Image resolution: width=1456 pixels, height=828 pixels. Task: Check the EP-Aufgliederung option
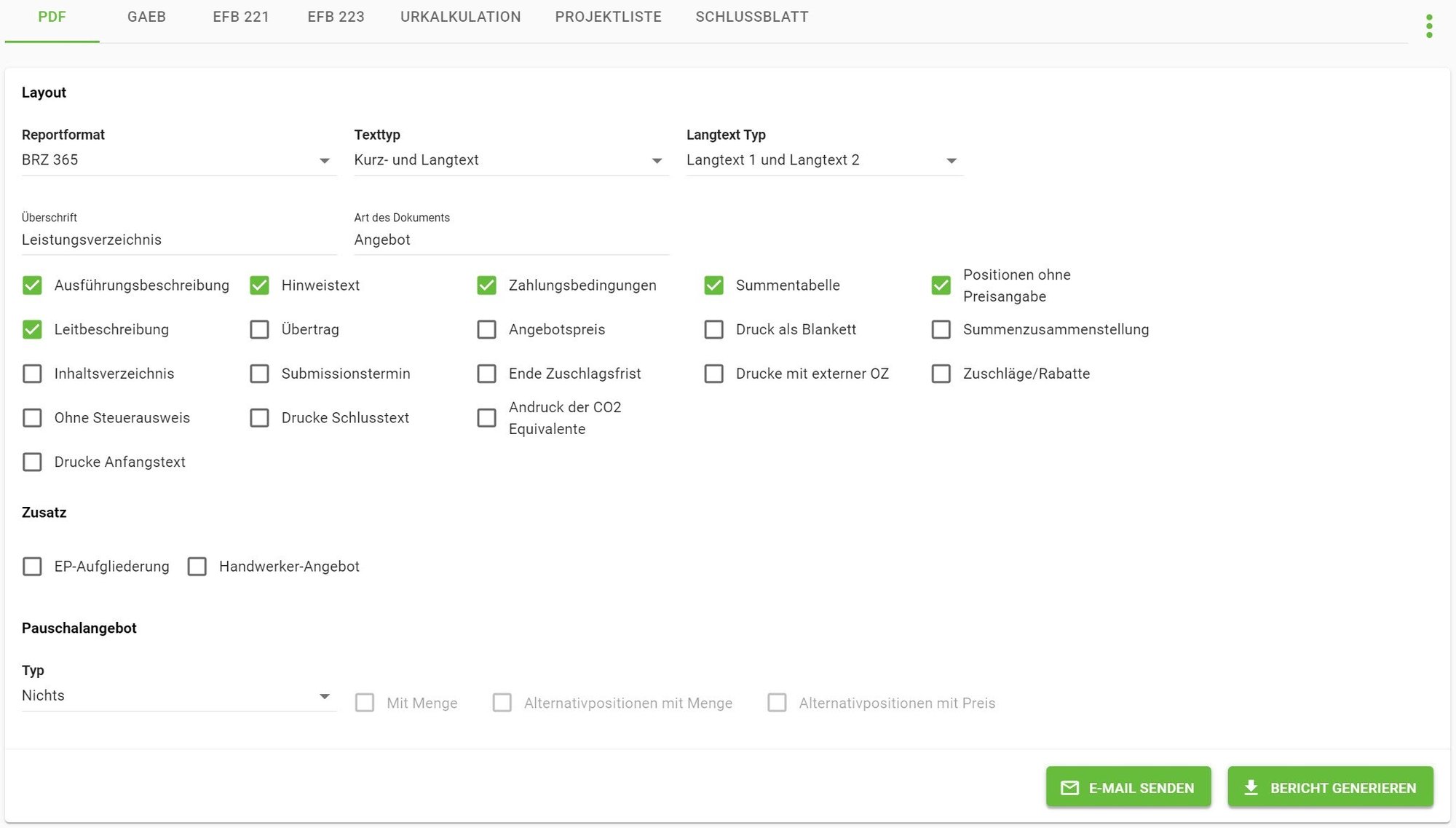(32, 567)
